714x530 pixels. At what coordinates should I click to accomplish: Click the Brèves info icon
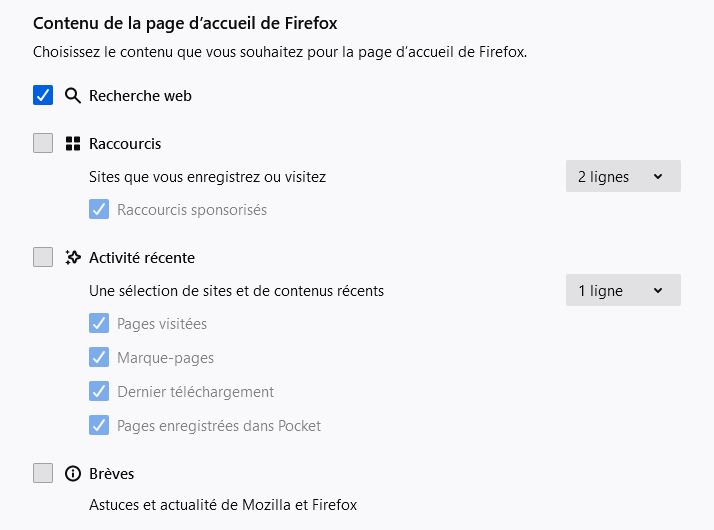(x=72, y=474)
